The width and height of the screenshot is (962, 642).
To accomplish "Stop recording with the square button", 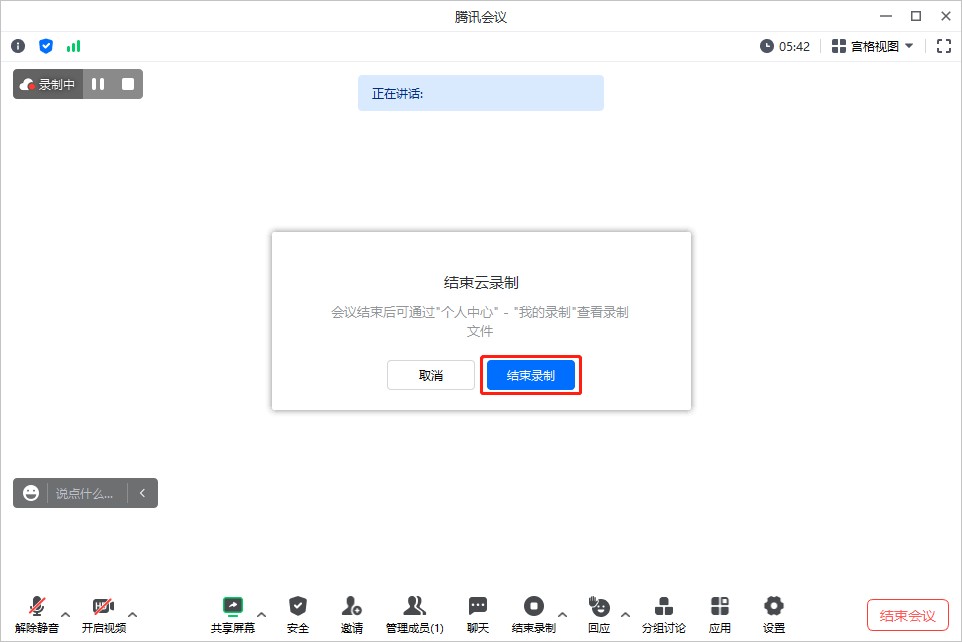I will [x=128, y=84].
